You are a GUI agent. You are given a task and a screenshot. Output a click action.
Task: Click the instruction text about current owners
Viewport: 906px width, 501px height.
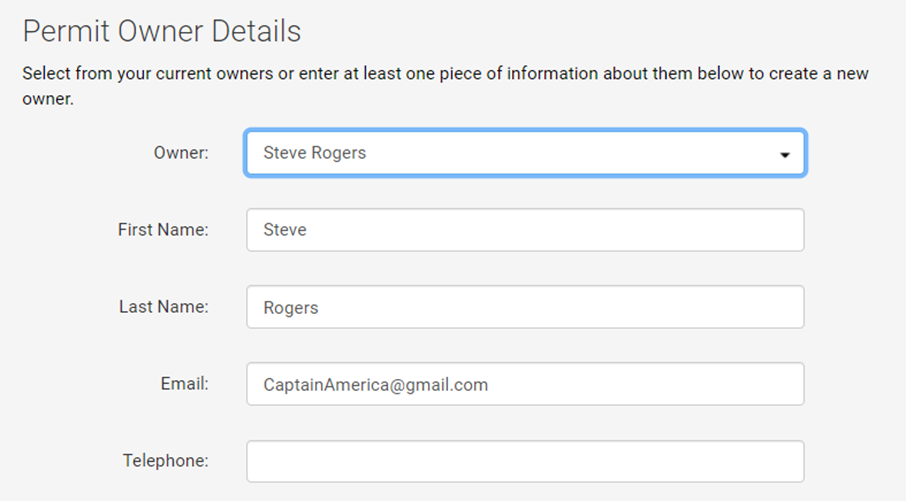[445, 86]
